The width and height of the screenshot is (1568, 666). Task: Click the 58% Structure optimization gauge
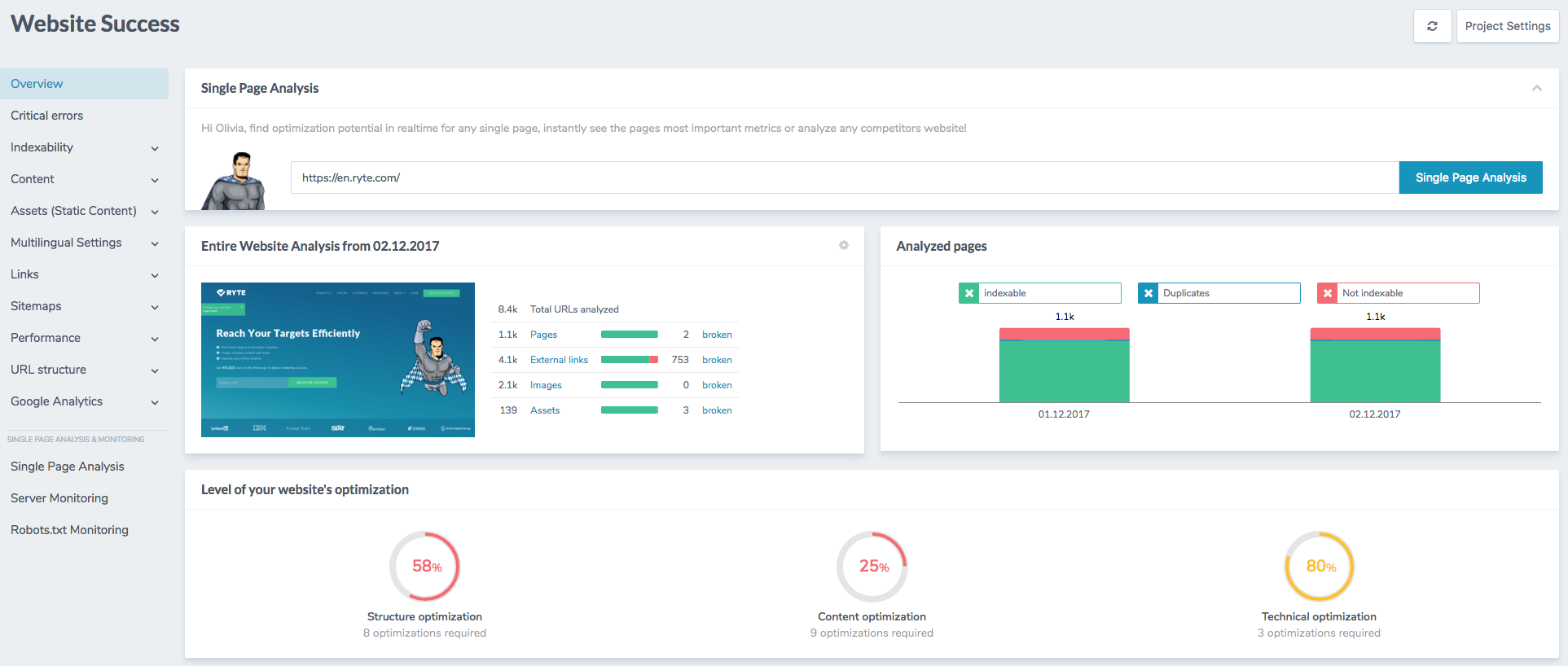point(425,566)
